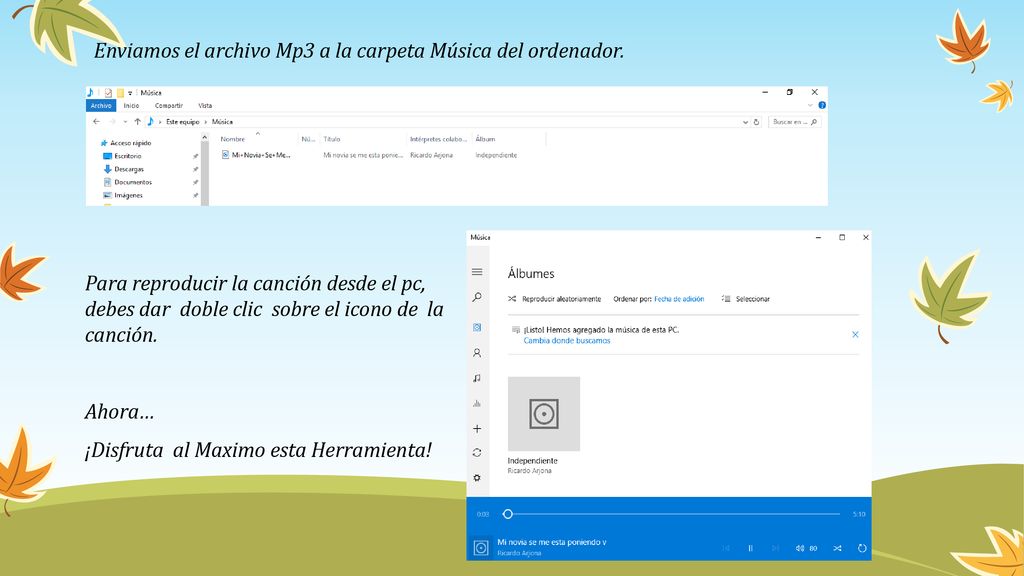Click the playback progress slider handle

pyautogui.click(x=507, y=514)
